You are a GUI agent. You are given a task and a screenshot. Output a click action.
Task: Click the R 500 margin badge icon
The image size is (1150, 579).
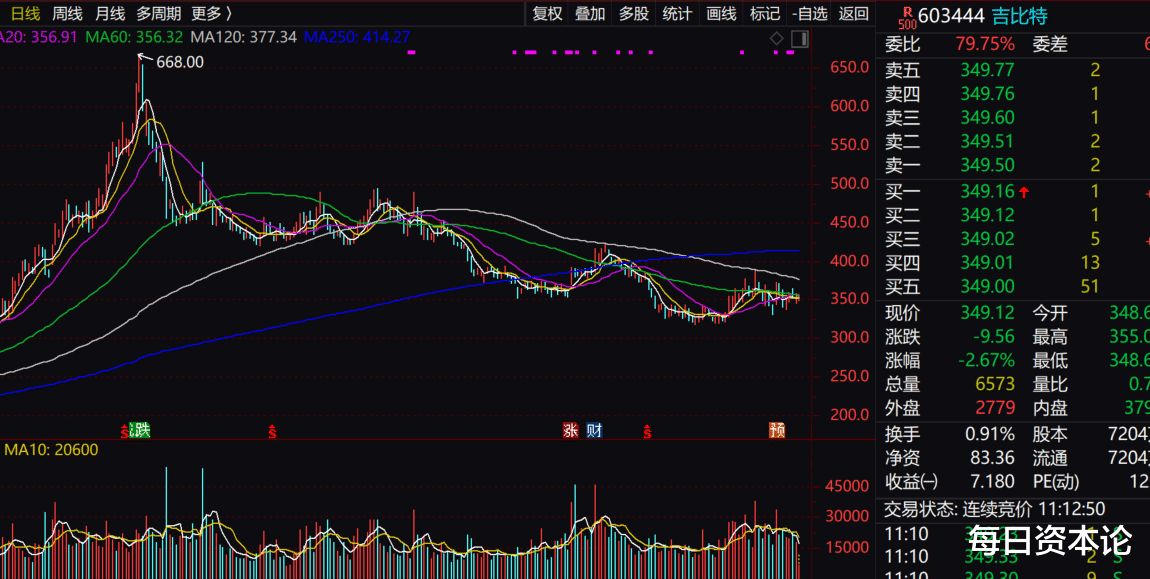[x=908, y=15]
